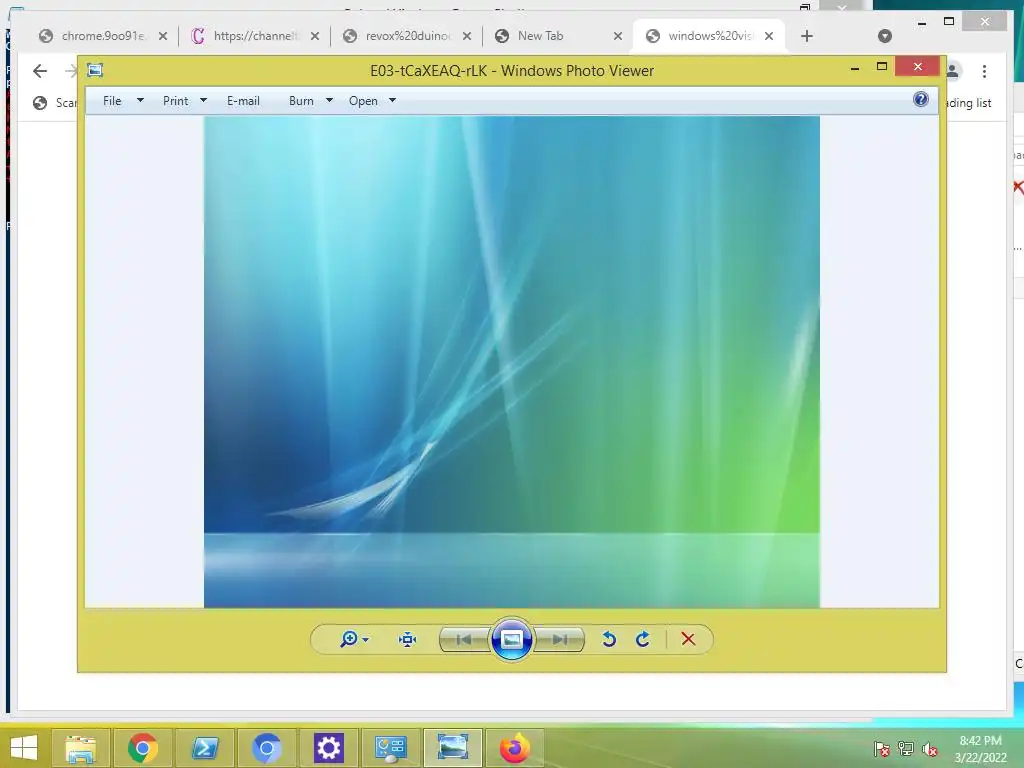This screenshot has width=1024, height=768.
Task: Open Photo Viewer help icon
Action: click(921, 99)
